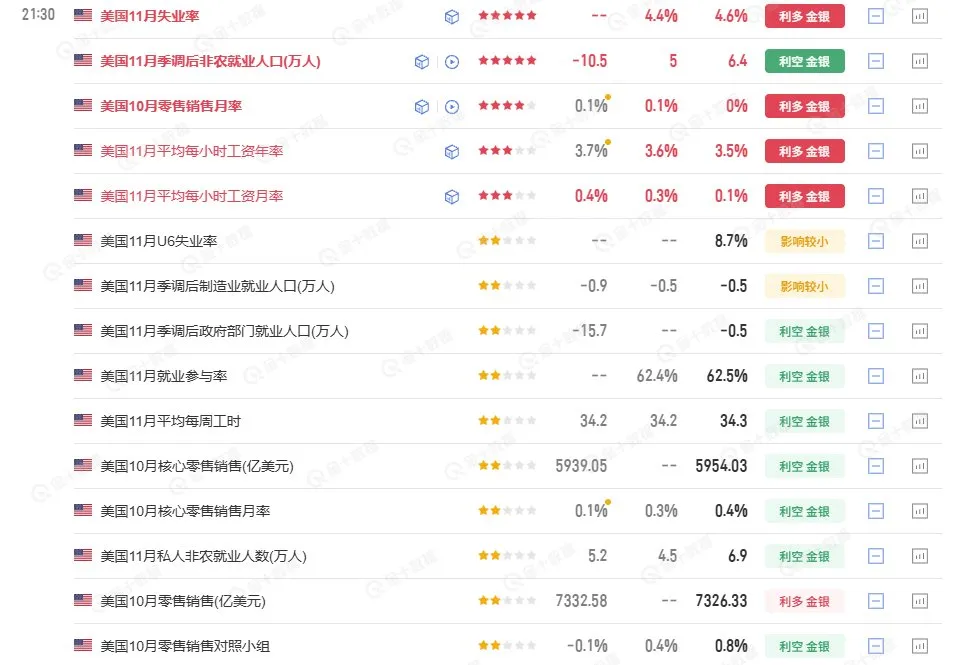
Task: Collapse the 美国11月失业率 row with minus box
Action: click(876, 16)
